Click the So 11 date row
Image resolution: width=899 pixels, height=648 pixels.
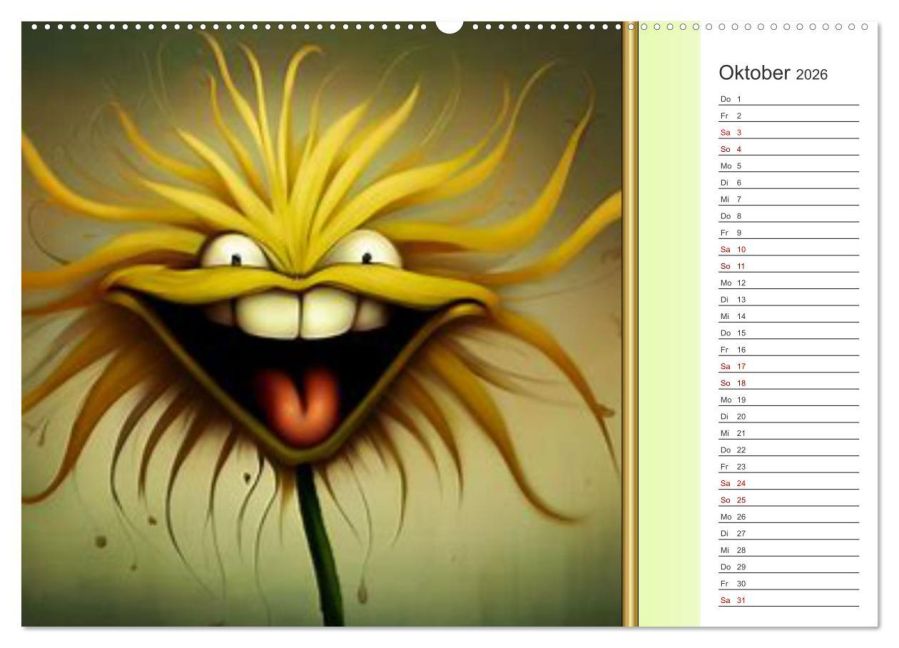pos(788,266)
